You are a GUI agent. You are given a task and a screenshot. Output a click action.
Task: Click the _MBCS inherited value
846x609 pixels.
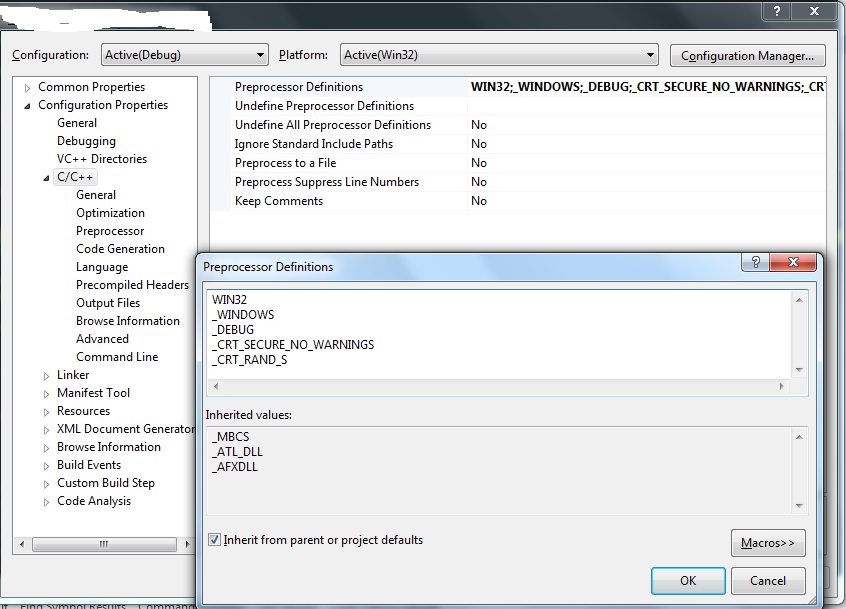coord(230,436)
